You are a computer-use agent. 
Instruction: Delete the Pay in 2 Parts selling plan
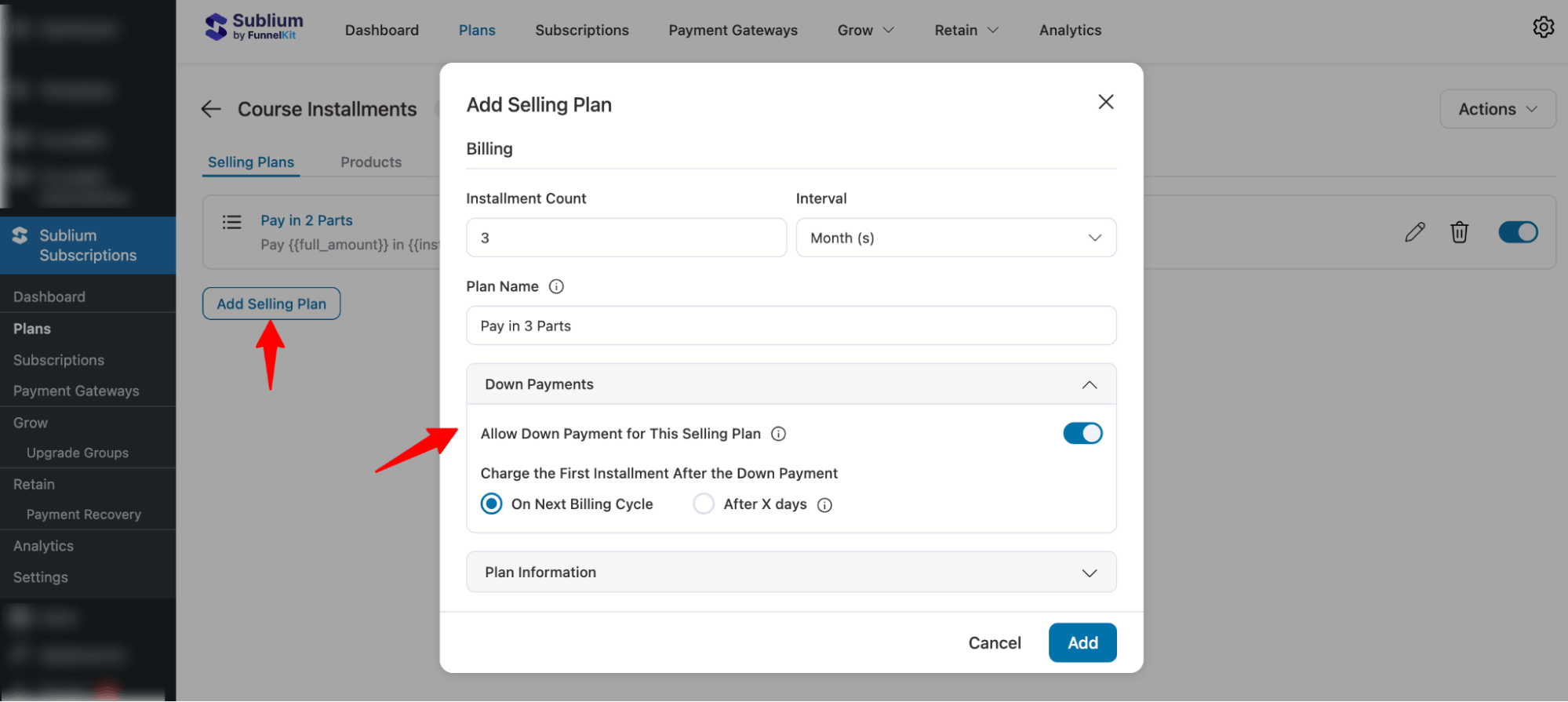tap(1460, 232)
